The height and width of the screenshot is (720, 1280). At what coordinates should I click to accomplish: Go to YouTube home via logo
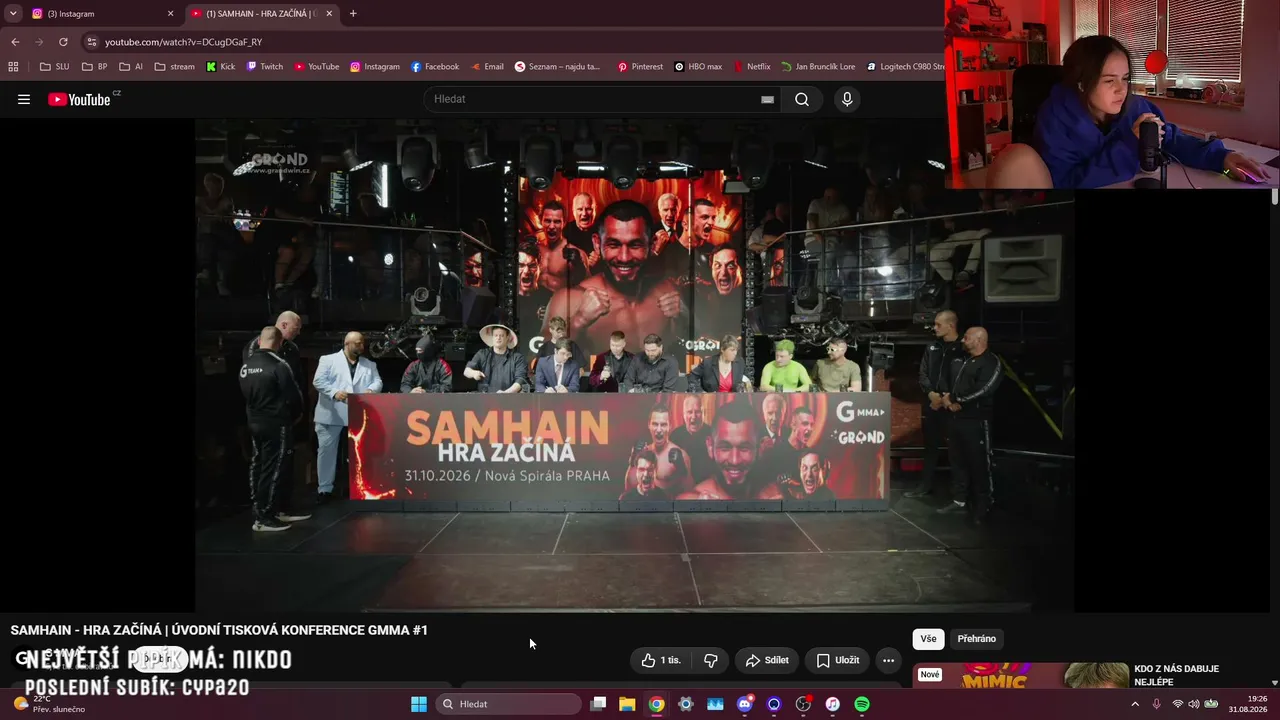[x=79, y=99]
